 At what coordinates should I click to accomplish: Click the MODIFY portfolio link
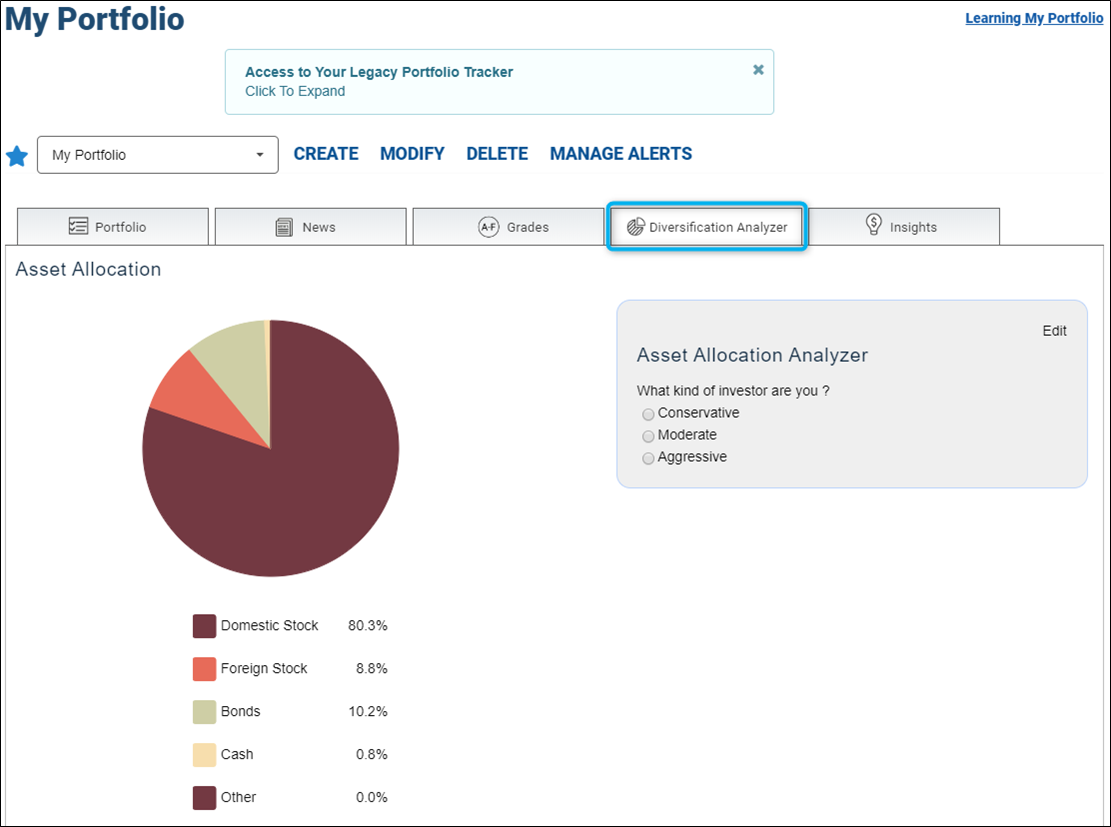pyautogui.click(x=412, y=154)
